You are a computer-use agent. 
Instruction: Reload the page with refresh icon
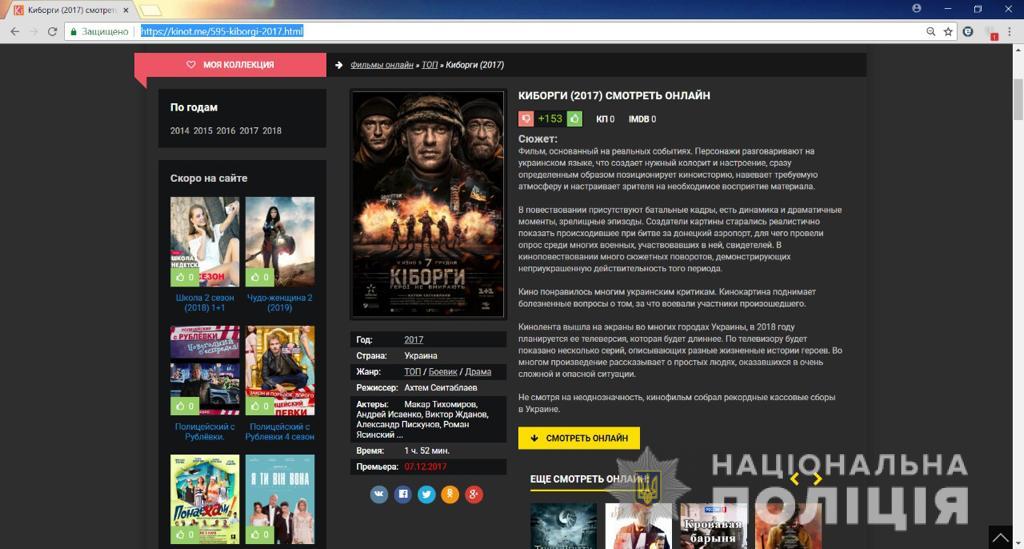tap(52, 31)
